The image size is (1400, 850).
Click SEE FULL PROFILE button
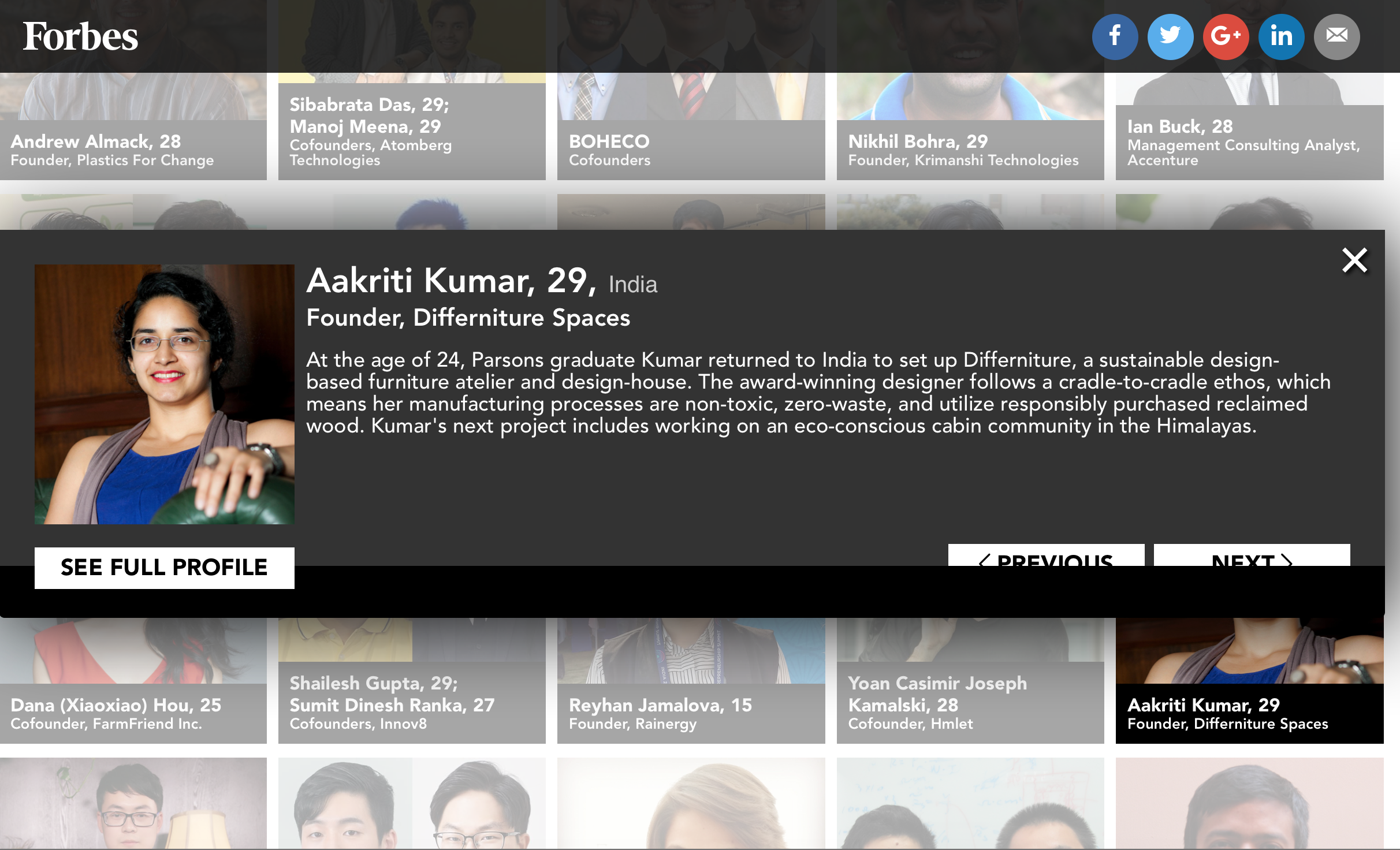pyautogui.click(x=164, y=568)
